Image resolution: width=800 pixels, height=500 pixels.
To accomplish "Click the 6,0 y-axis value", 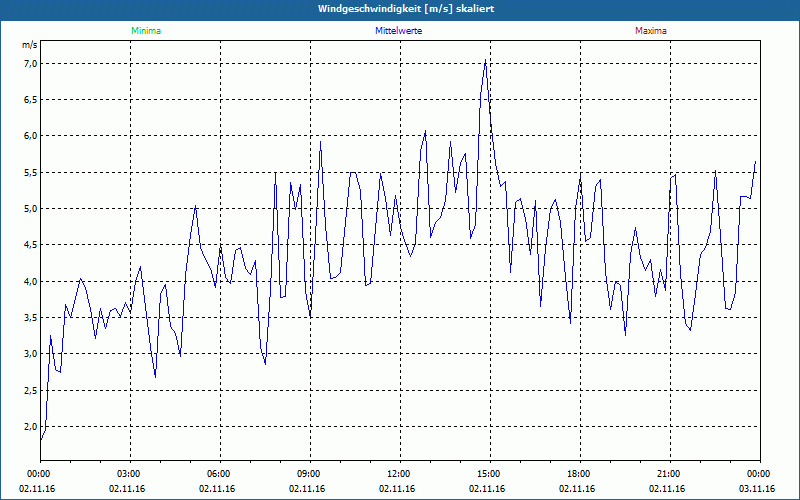I will coord(31,136).
